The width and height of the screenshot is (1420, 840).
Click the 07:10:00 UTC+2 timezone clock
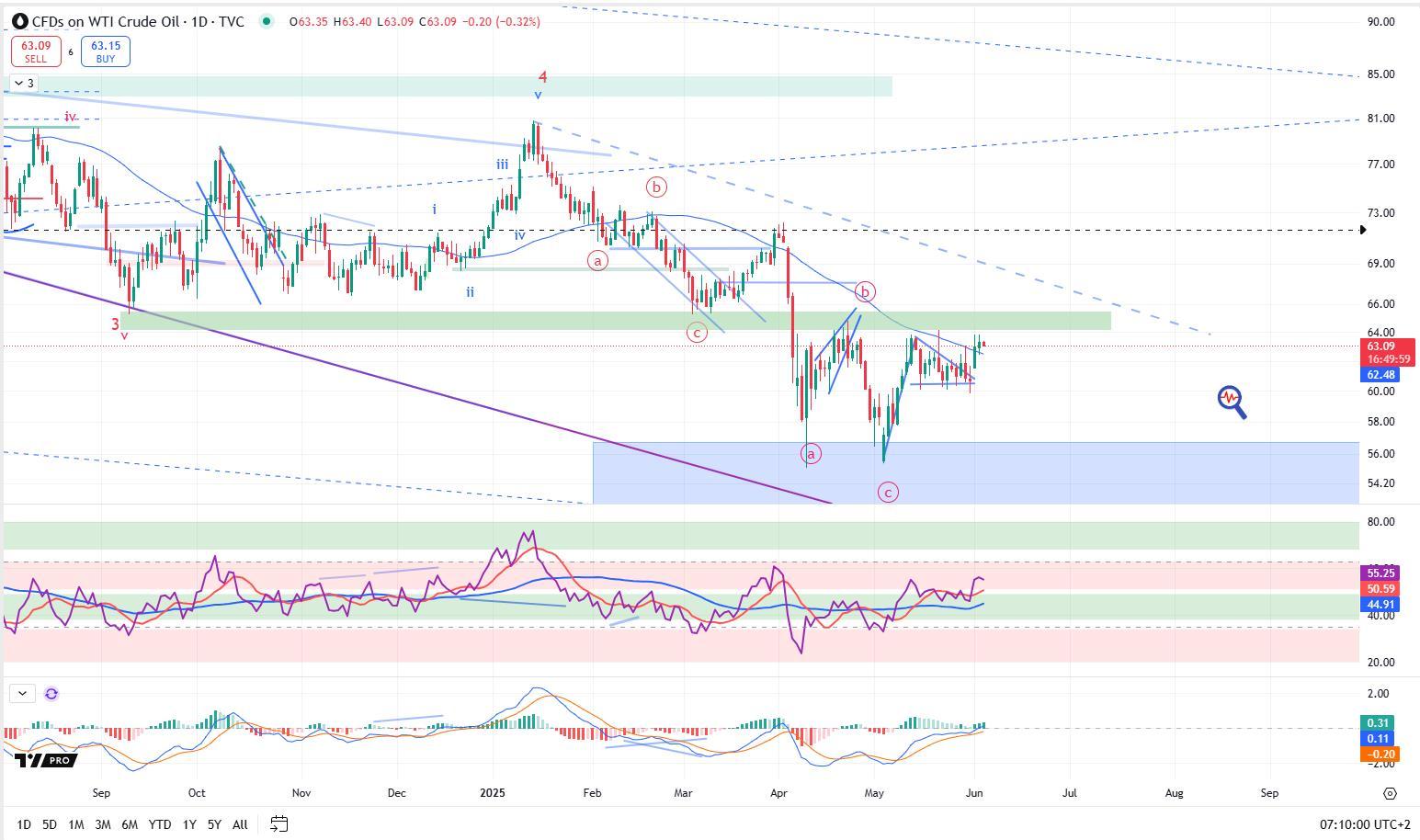click(x=1366, y=824)
